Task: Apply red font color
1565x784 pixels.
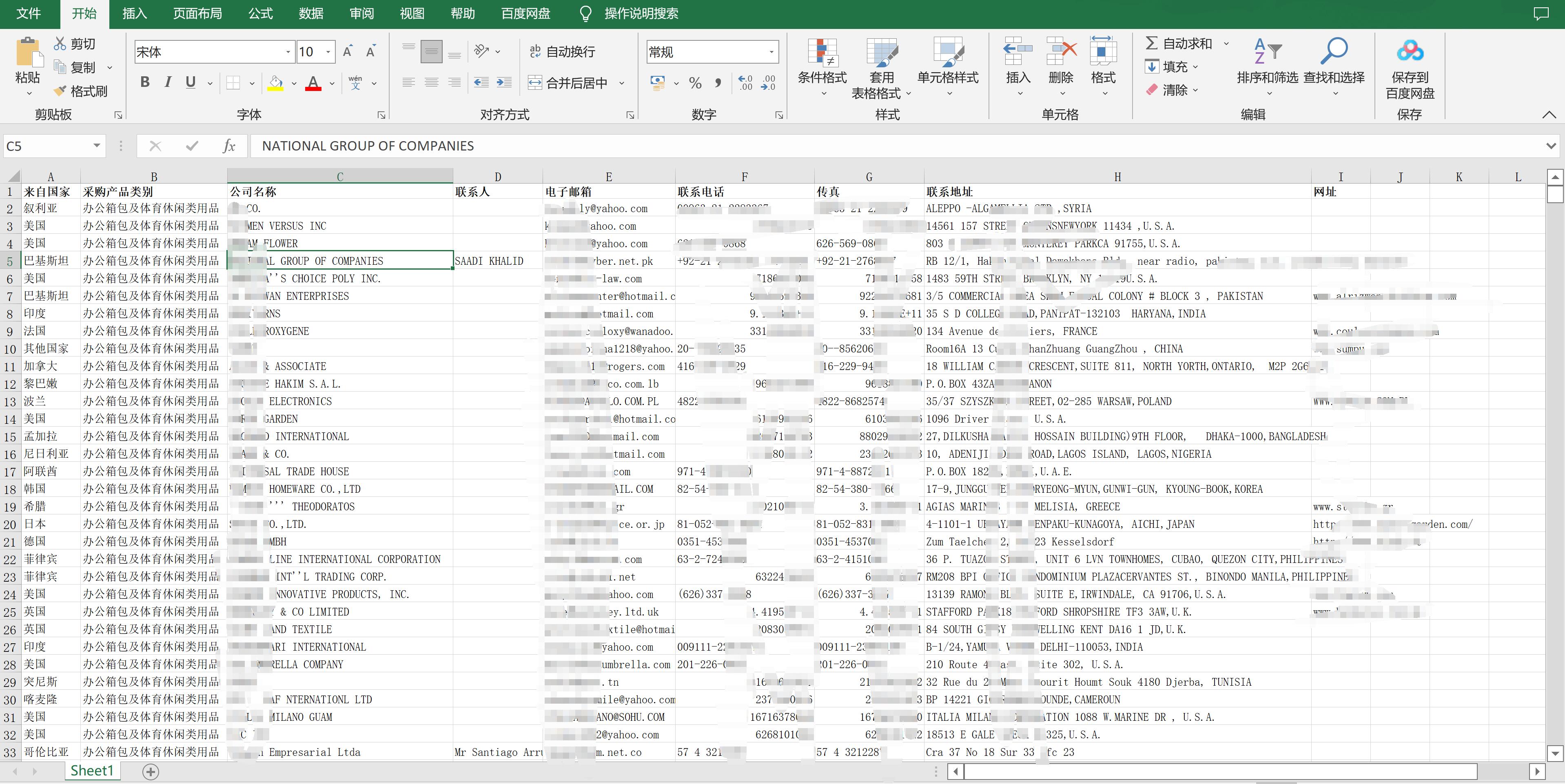Action: tap(313, 82)
